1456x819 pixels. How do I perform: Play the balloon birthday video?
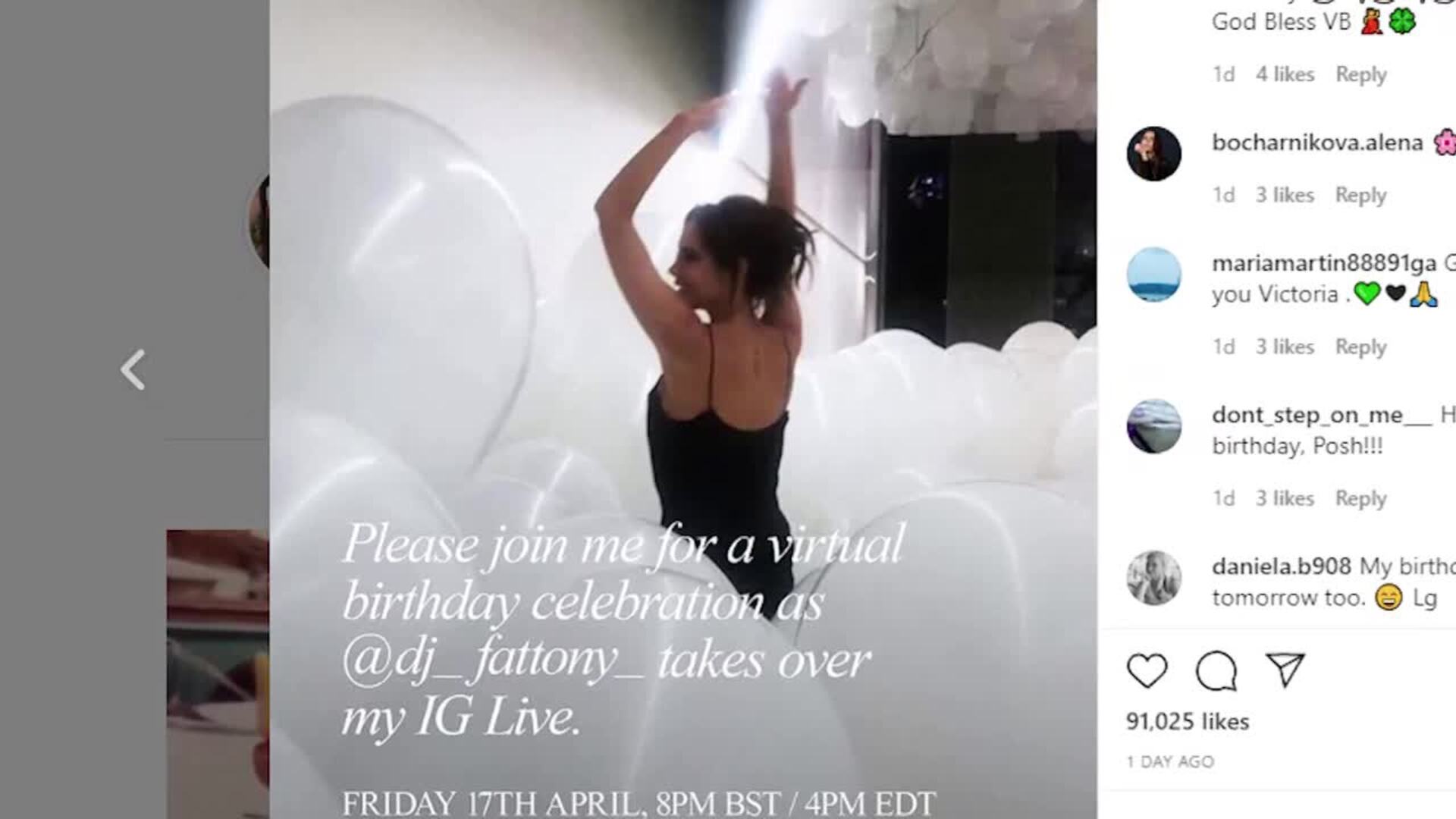click(x=682, y=409)
